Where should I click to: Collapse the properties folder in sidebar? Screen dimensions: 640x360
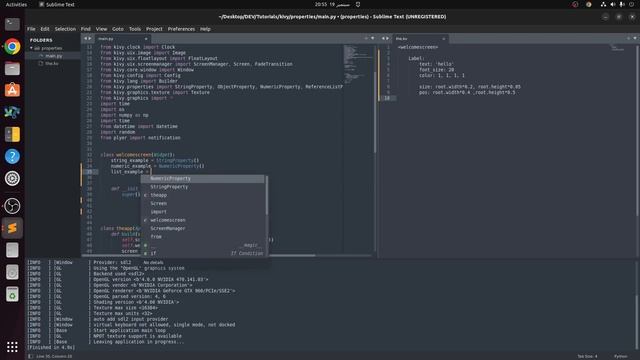pos(31,48)
